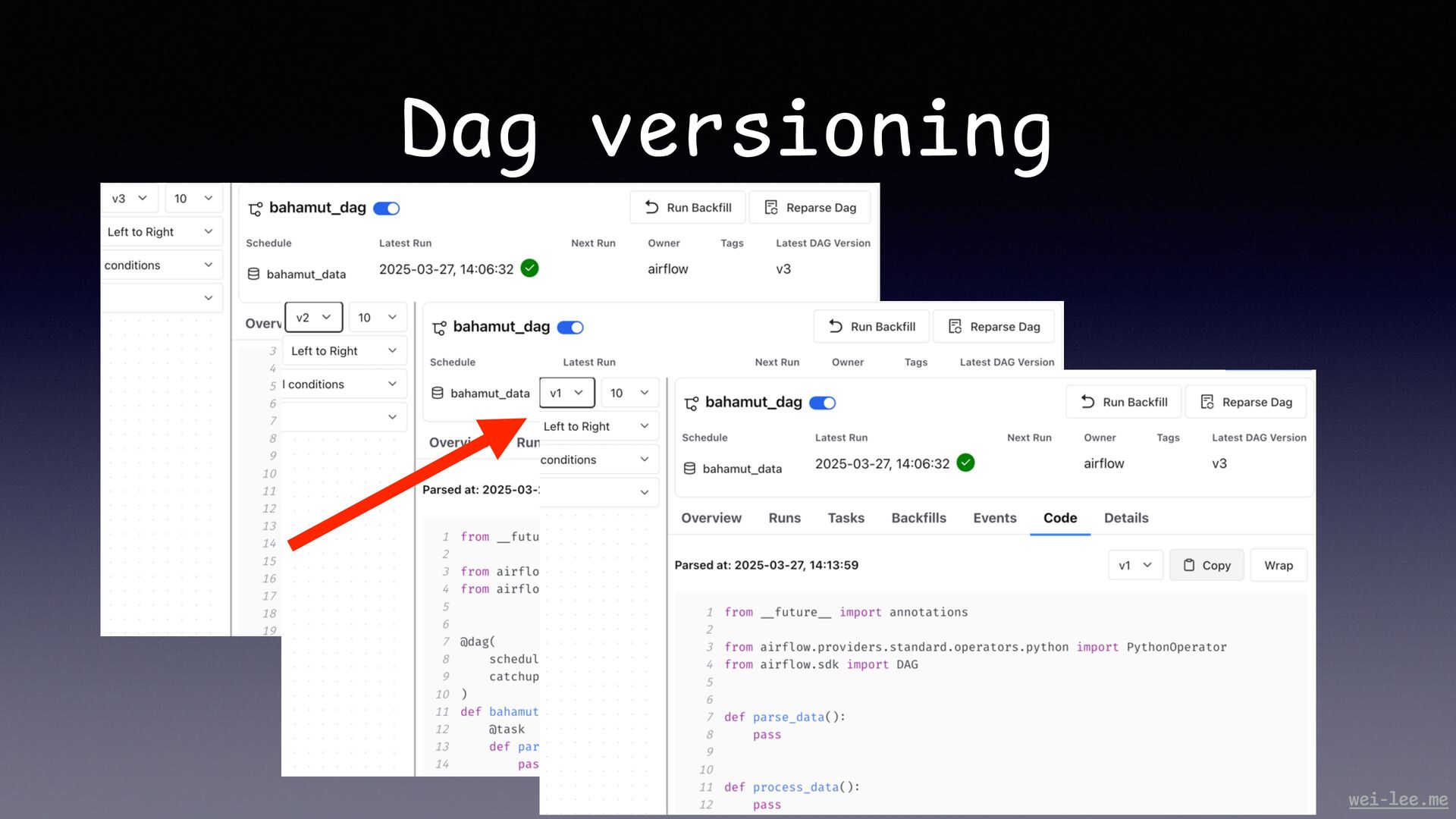The width and height of the screenshot is (1456, 819).
Task: Open the v2 version selector dropdown
Action: [x=313, y=317]
